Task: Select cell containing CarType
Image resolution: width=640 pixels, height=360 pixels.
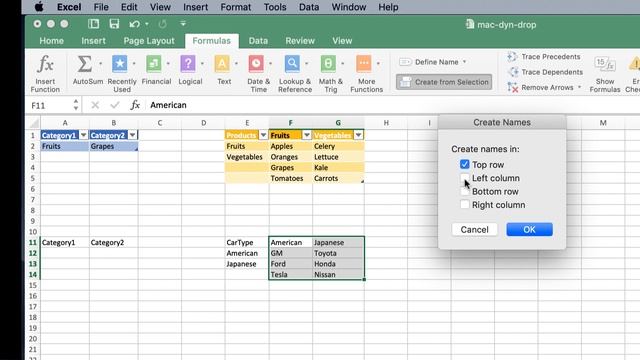Action: click(x=247, y=242)
